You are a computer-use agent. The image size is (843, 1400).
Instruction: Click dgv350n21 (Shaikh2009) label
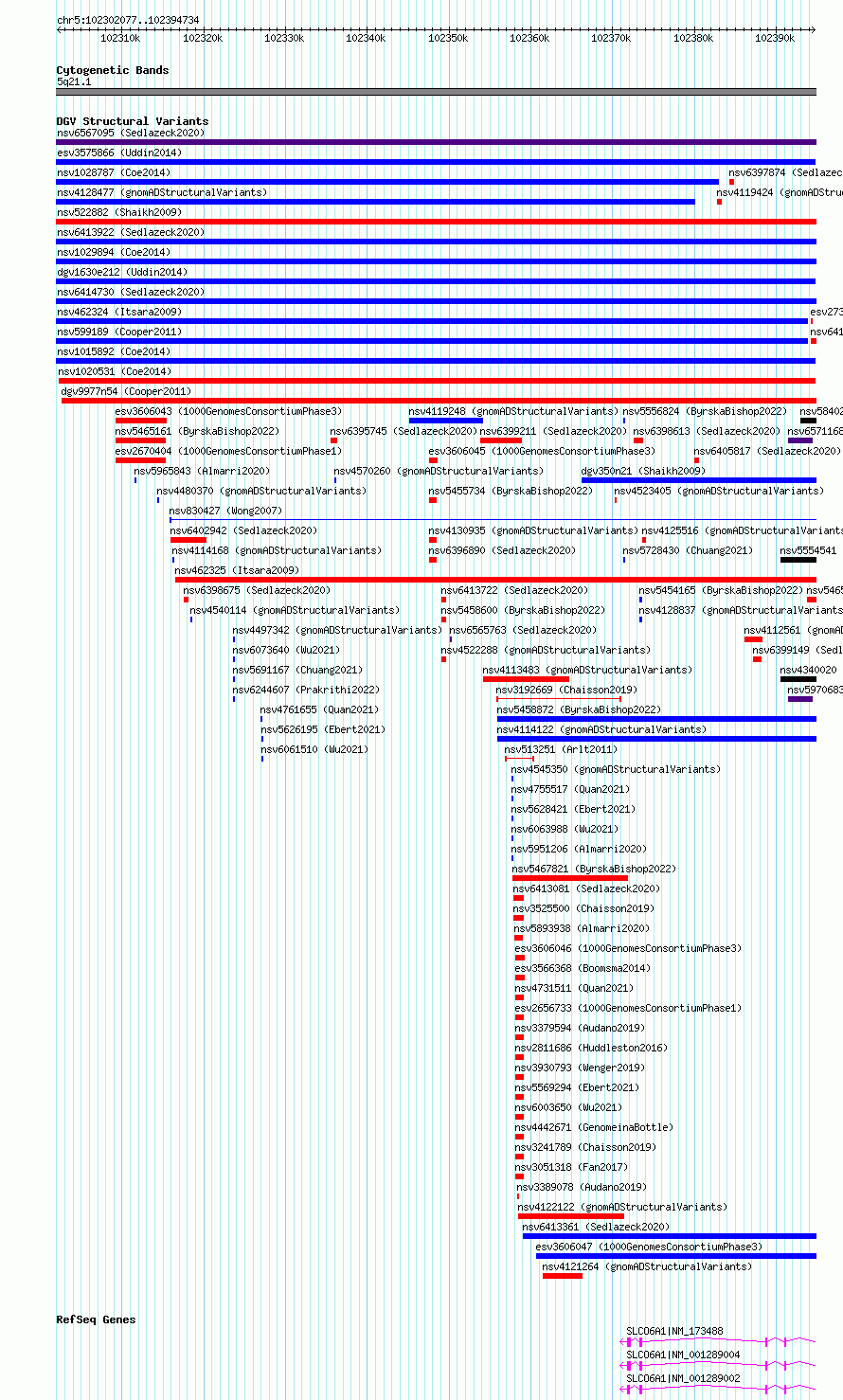[643, 471]
